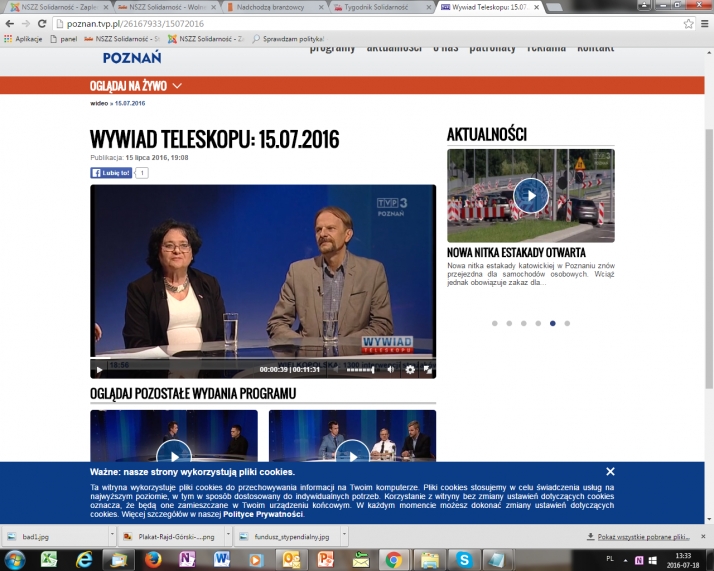714x571 pixels.
Task: Open Firefox from the Windows taskbar
Action: point(154,560)
